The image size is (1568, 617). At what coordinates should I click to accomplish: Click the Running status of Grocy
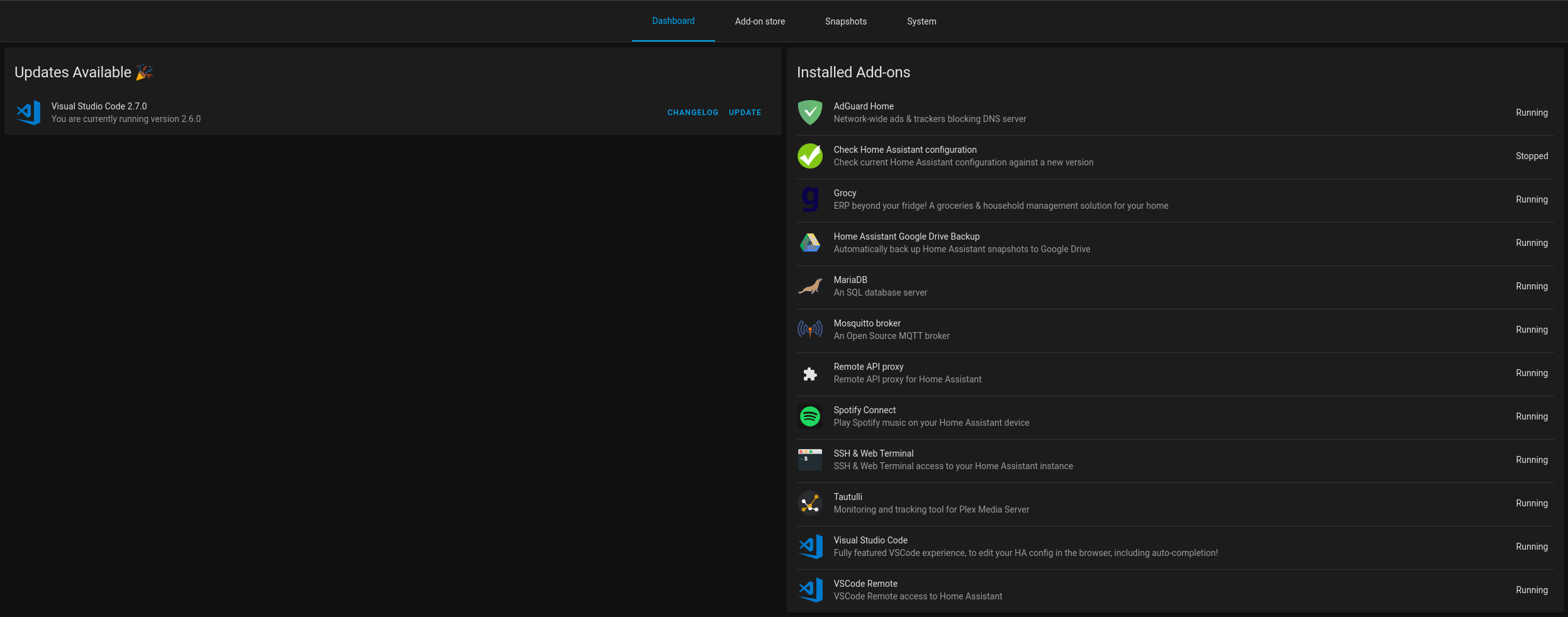tap(1532, 199)
